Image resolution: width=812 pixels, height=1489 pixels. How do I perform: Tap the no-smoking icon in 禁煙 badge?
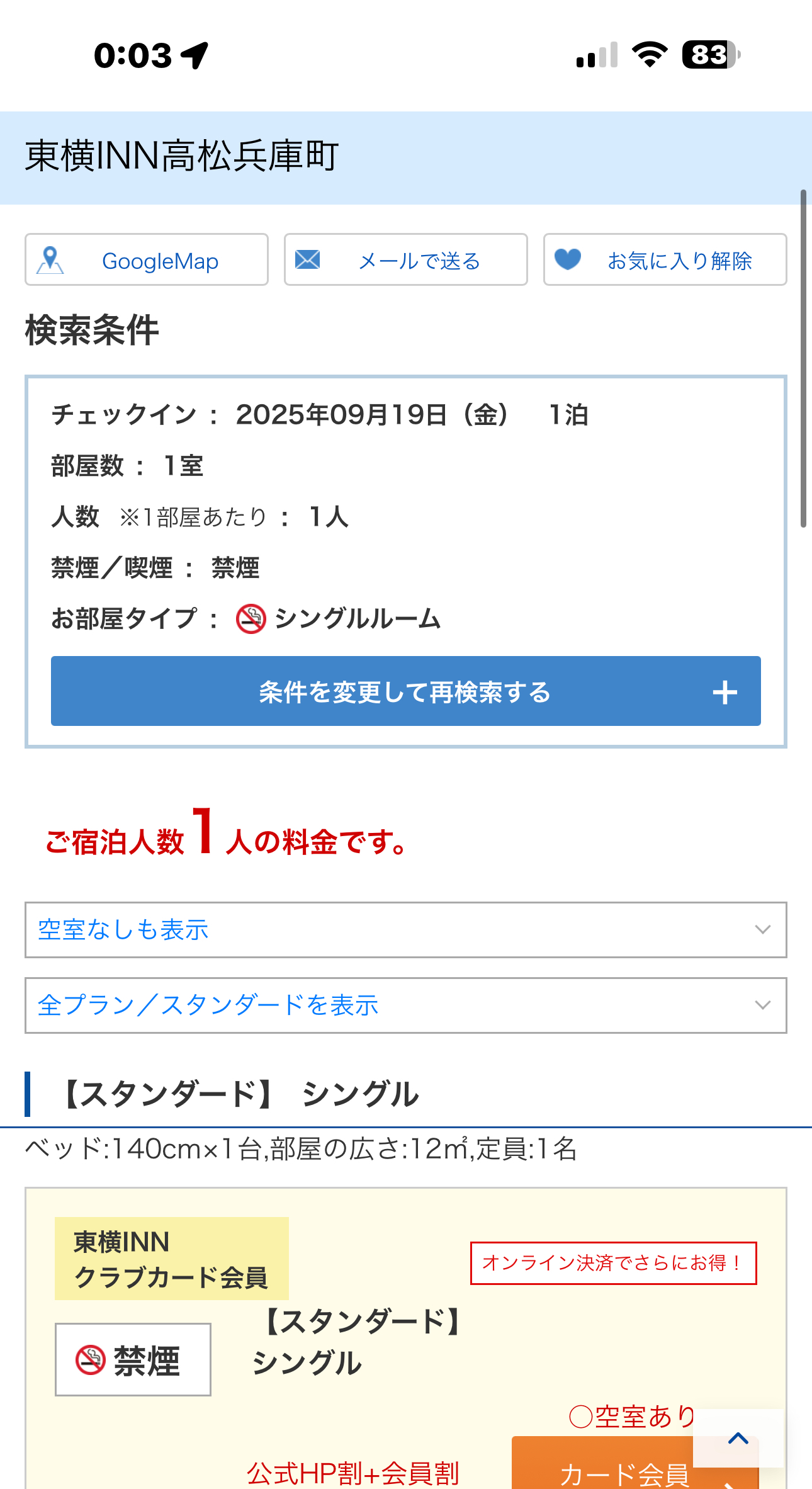click(90, 1360)
